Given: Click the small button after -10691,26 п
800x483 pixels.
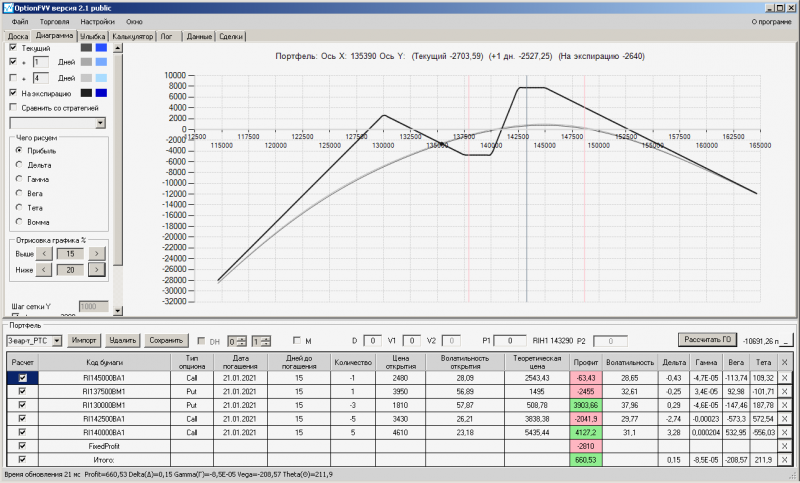Looking at the screenshot, I should pos(787,341).
